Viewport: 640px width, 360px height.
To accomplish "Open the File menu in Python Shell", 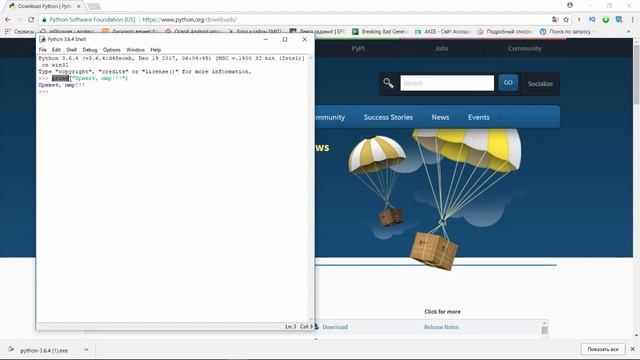I will pyautogui.click(x=42, y=50).
